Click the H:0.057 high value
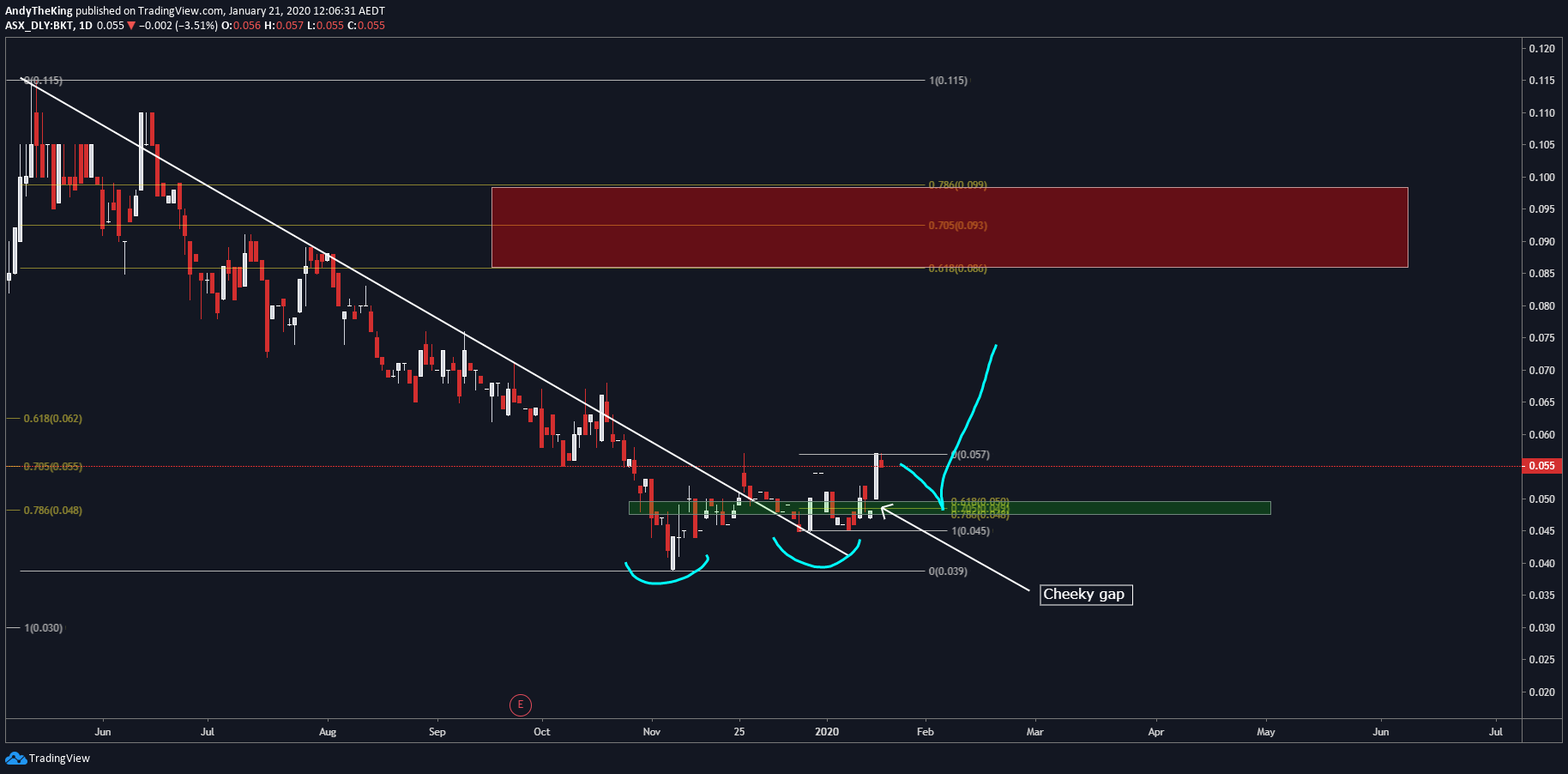1568x774 pixels. tap(283, 26)
